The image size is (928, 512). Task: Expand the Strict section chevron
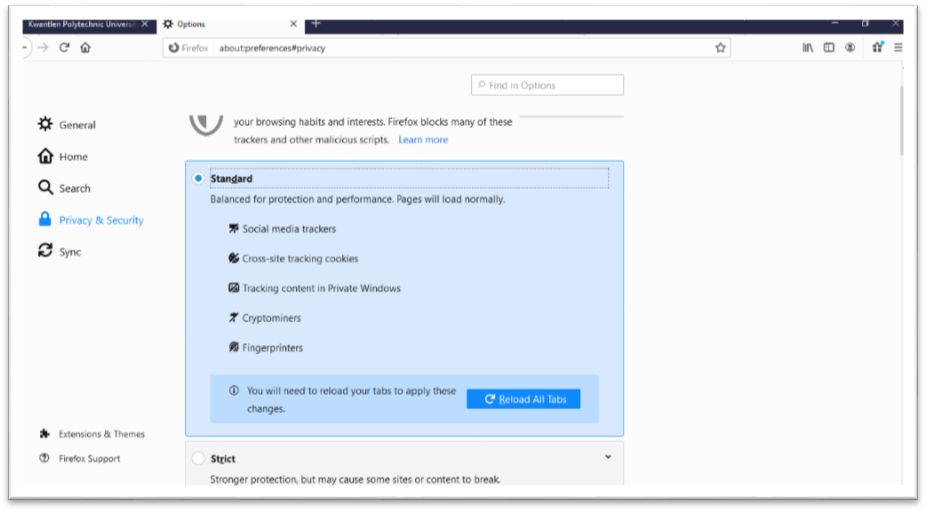pyautogui.click(x=608, y=457)
